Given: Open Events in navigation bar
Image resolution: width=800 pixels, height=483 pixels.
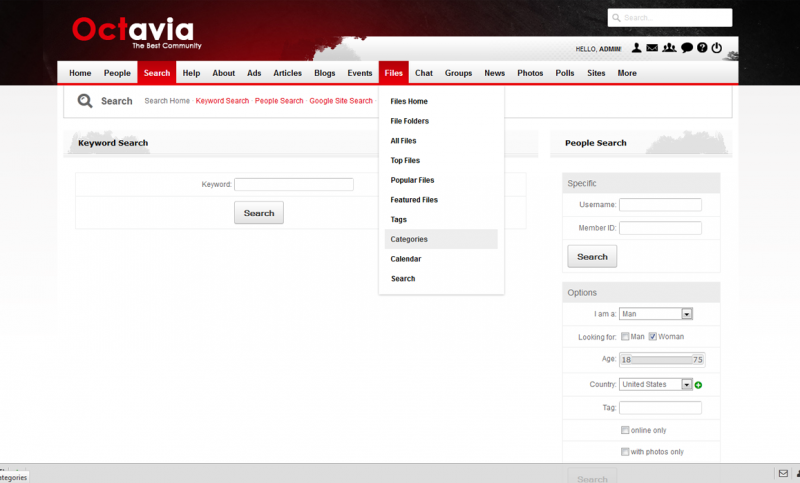Looking at the screenshot, I should pyautogui.click(x=360, y=73).
